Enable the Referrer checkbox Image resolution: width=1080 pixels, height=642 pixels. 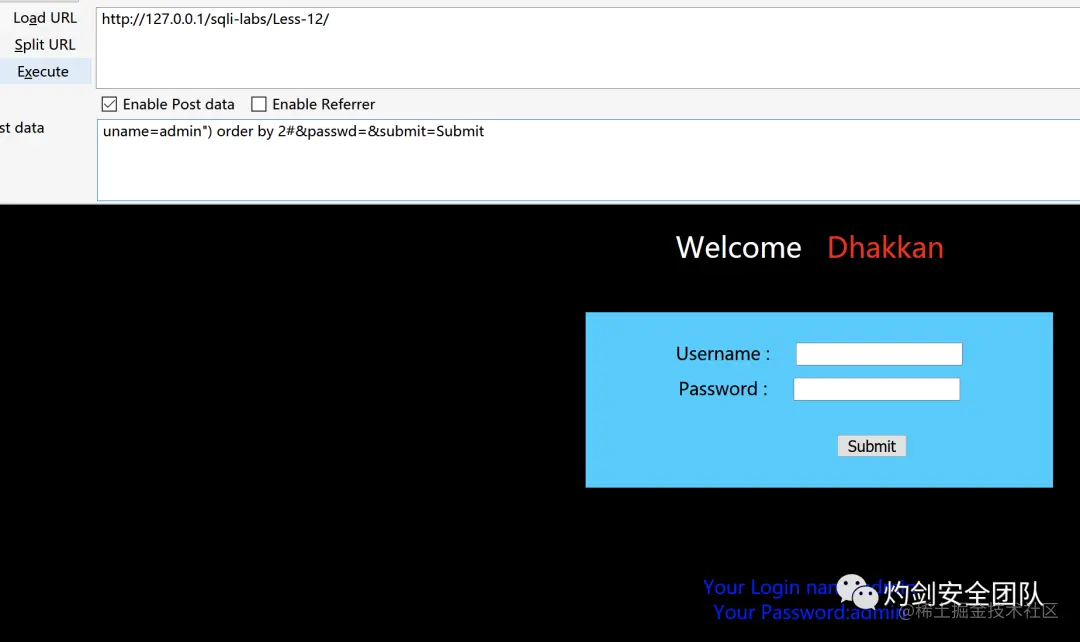click(258, 104)
